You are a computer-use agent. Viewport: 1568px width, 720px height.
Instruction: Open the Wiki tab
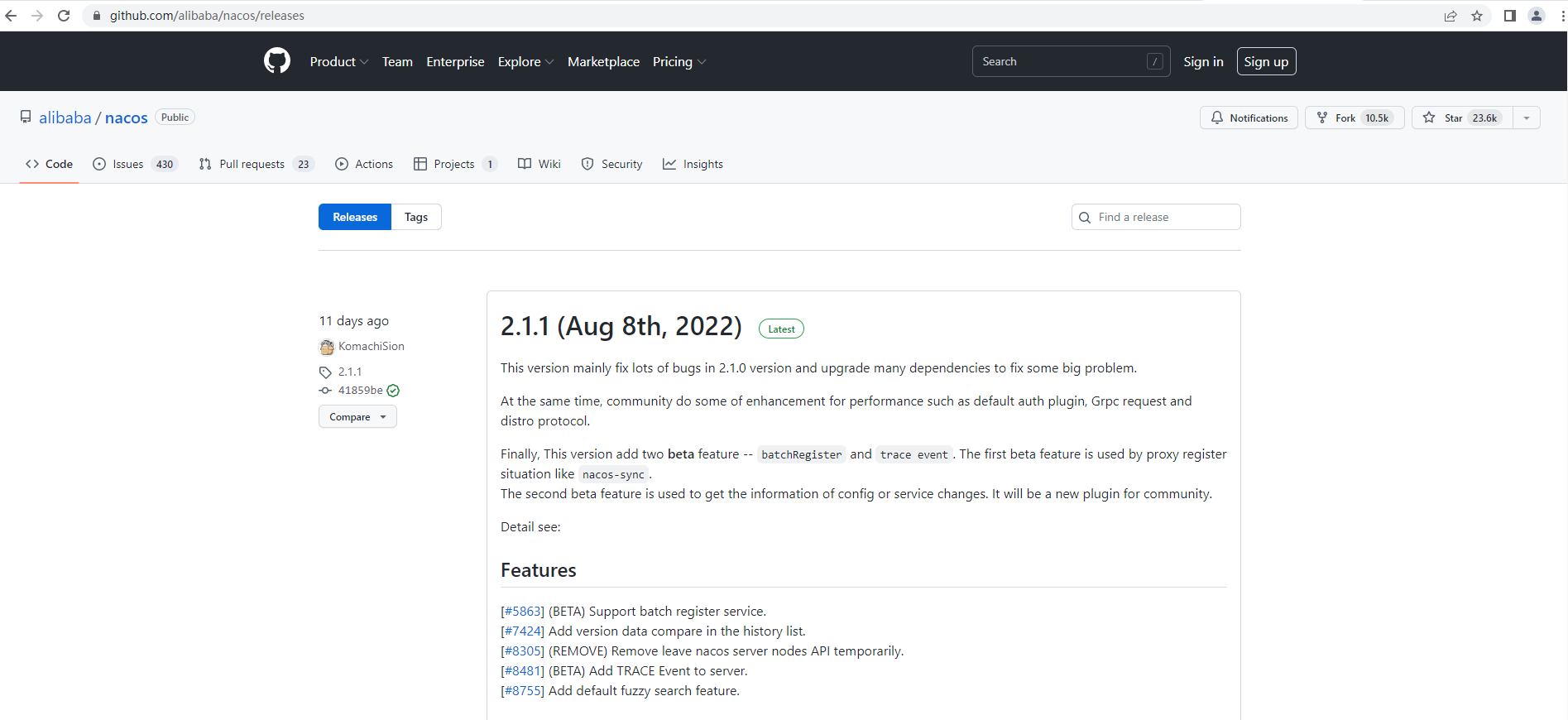point(539,164)
